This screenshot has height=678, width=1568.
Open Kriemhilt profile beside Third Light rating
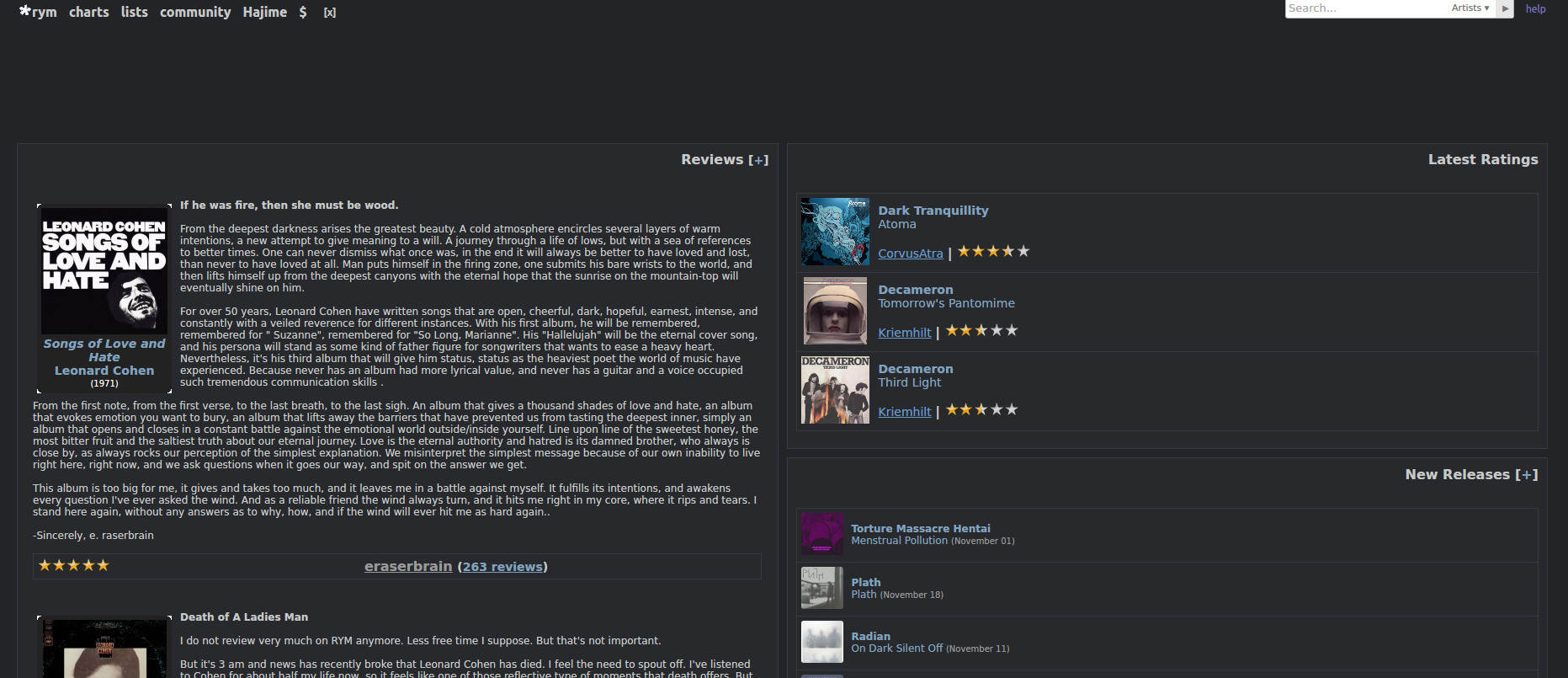click(905, 412)
